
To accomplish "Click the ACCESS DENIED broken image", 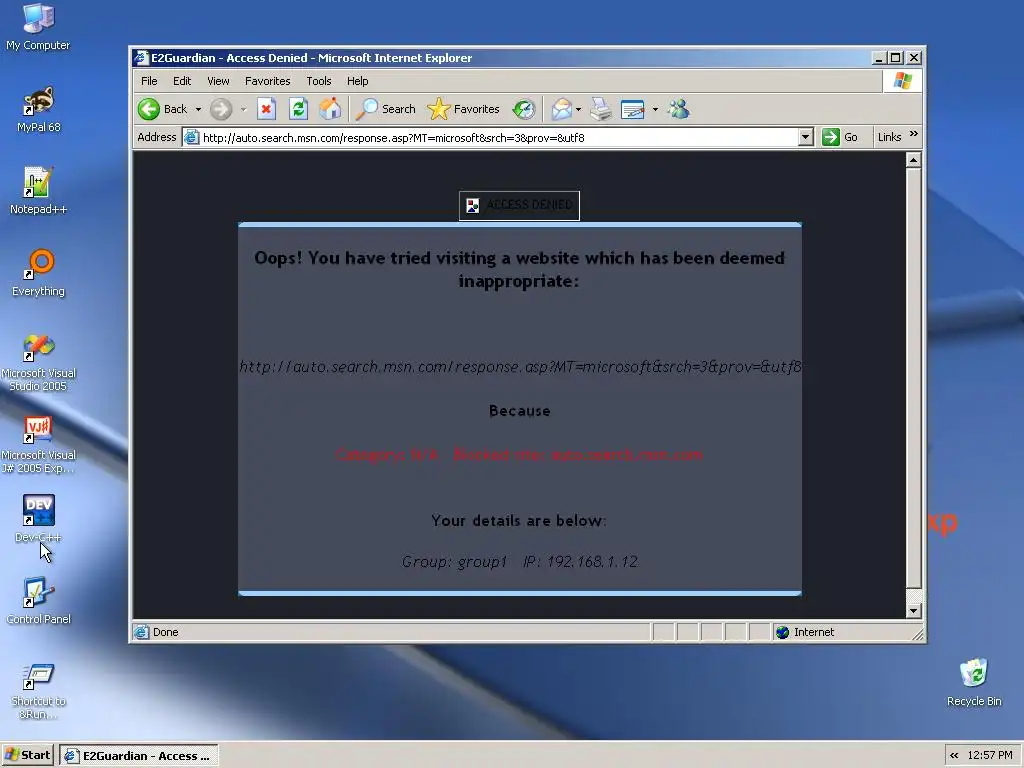I will coord(519,206).
